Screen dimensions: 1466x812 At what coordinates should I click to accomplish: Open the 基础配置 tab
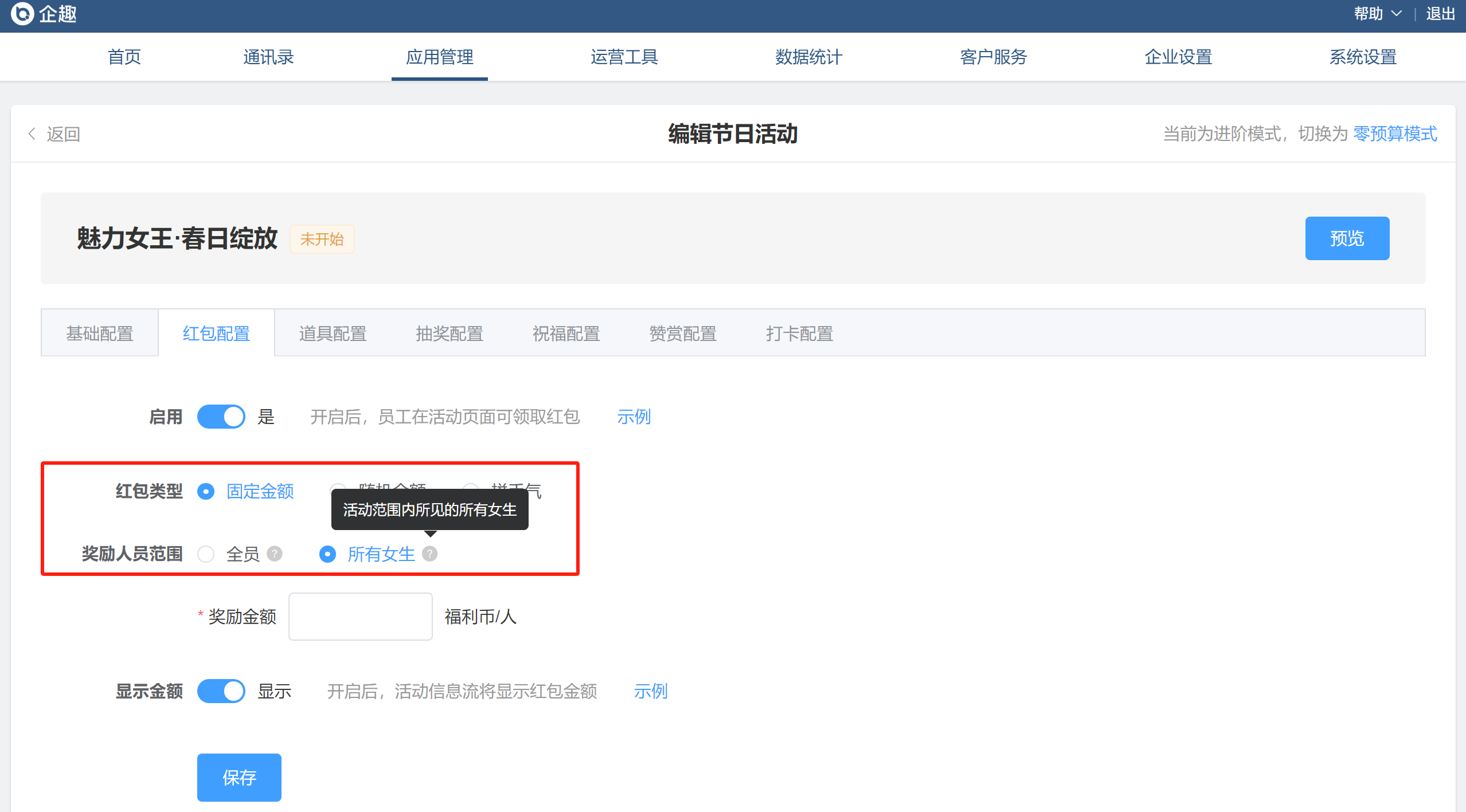100,334
